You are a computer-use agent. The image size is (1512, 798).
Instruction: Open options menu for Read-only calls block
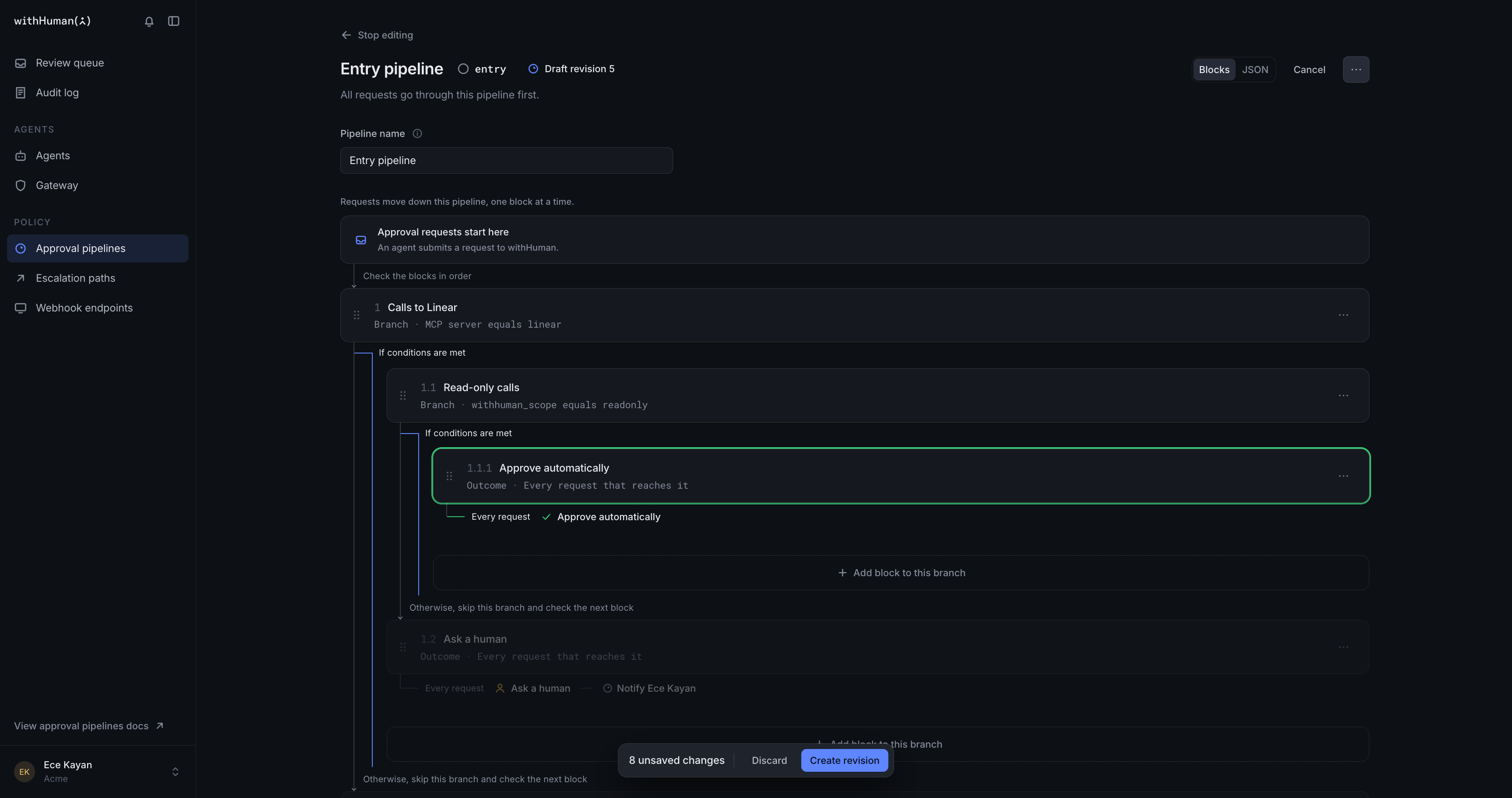(1344, 395)
